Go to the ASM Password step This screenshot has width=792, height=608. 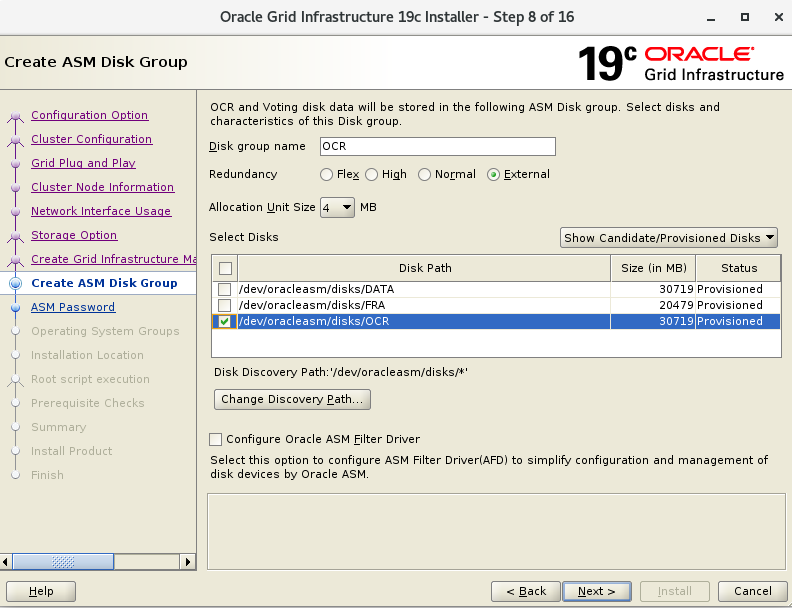click(73, 307)
